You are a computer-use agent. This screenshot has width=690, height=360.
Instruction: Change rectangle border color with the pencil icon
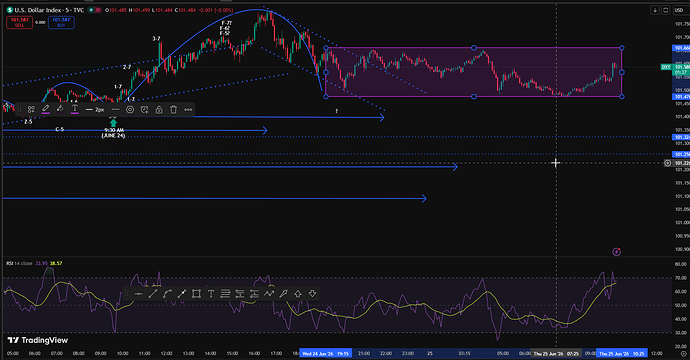click(x=46, y=109)
